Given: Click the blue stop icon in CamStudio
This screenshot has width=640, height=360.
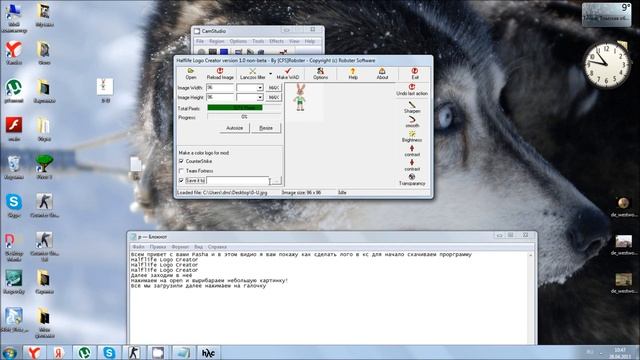Looking at the screenshot, I should click(224, 52).
